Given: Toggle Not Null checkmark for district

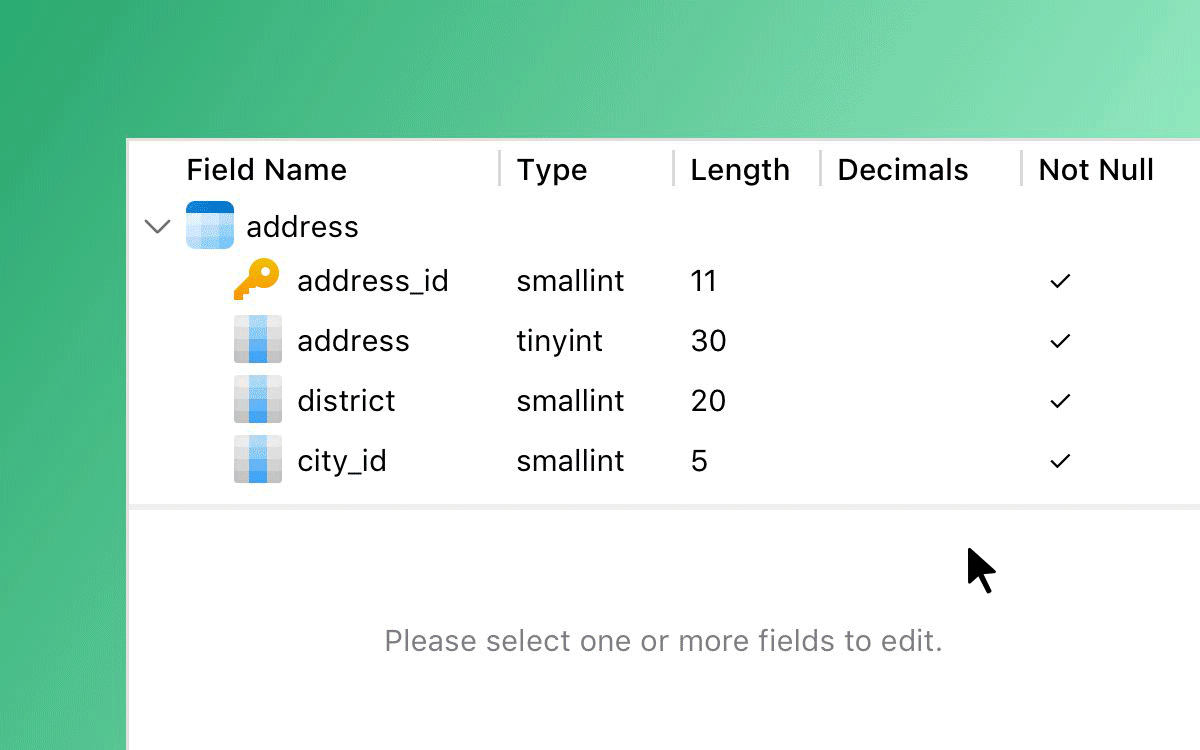Looking at the screenshot, I should [1060, 401].
